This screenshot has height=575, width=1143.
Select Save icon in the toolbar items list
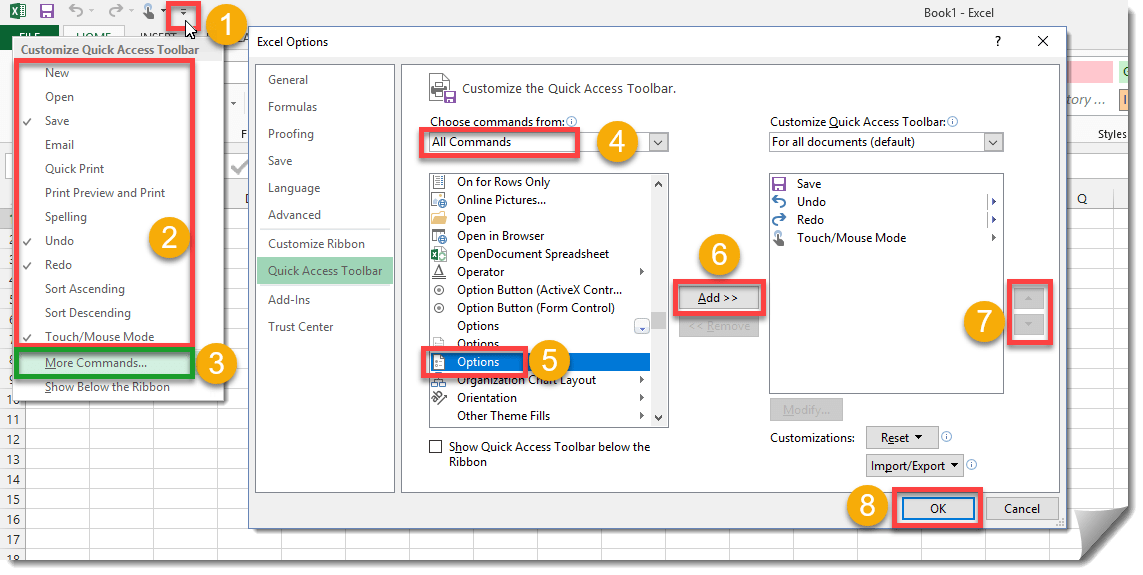[779, 184]
